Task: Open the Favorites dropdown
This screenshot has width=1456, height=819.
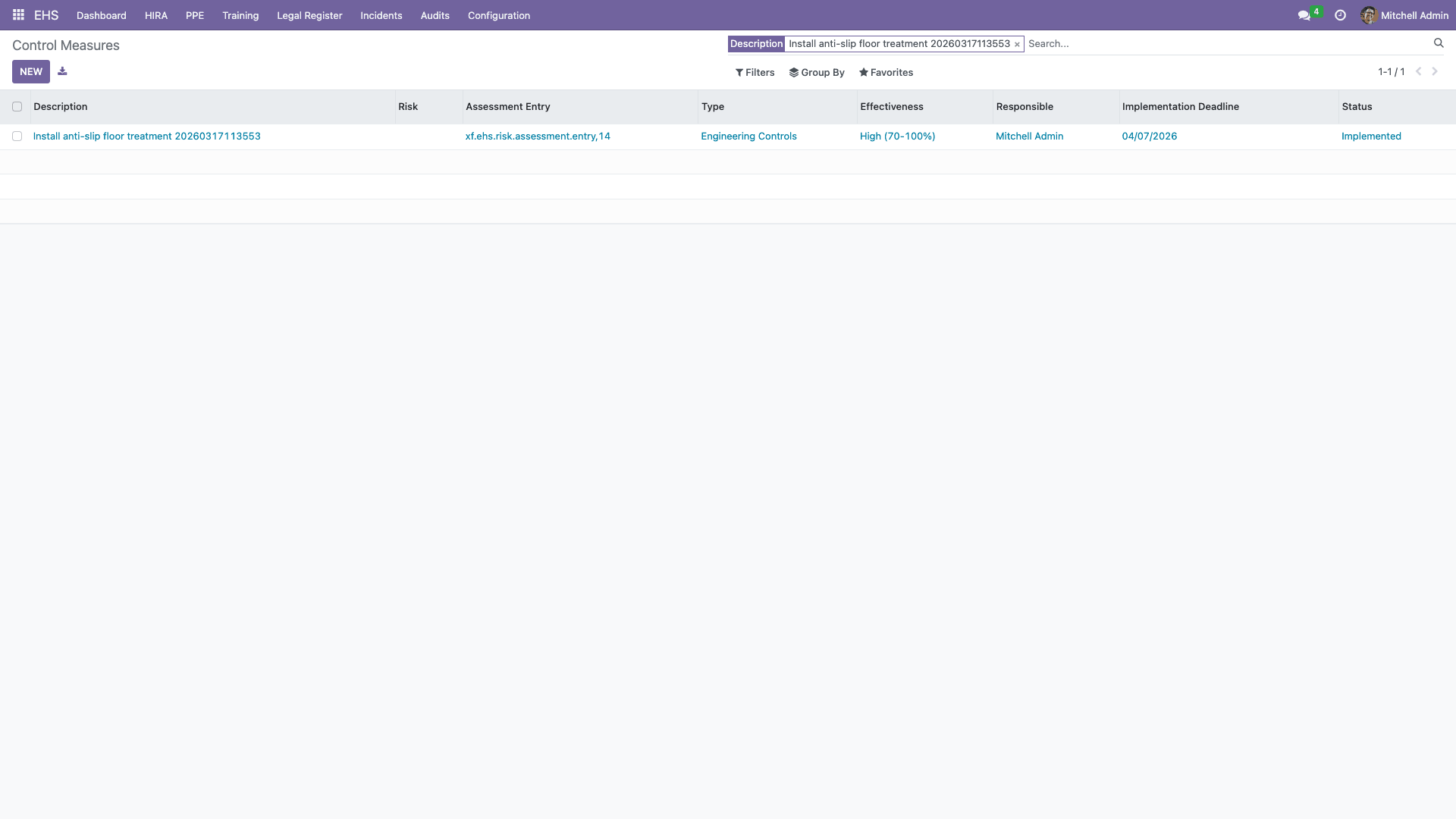Action: pyautogui.click(x=886, y=73)
